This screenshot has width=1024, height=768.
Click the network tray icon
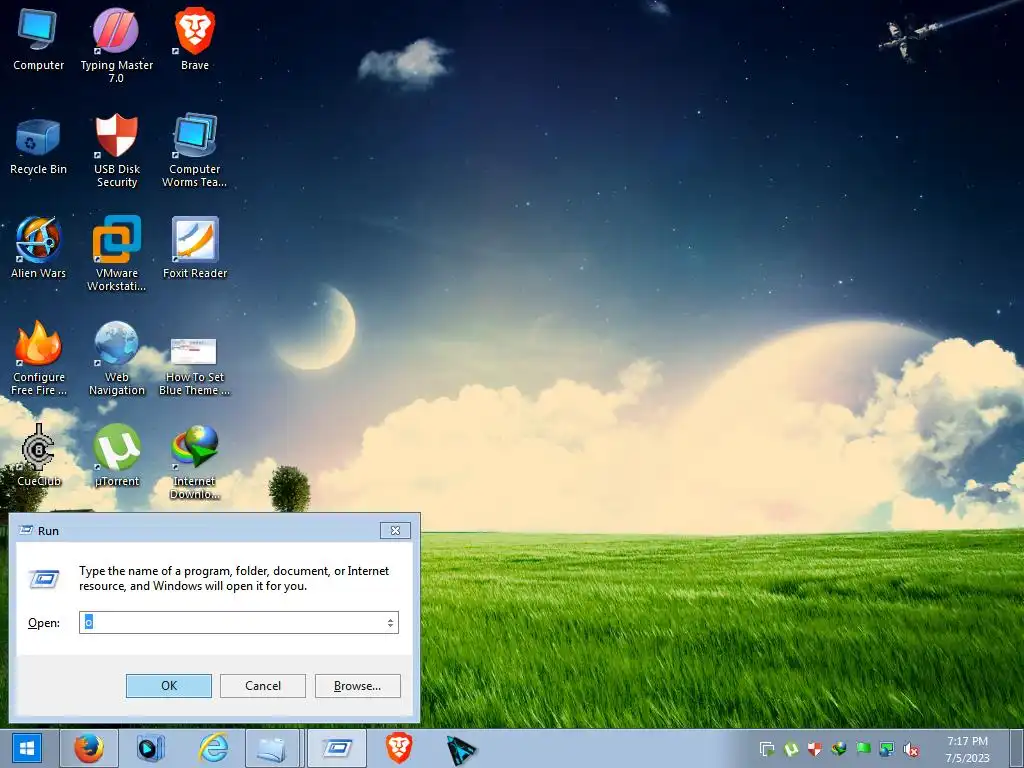887,748
